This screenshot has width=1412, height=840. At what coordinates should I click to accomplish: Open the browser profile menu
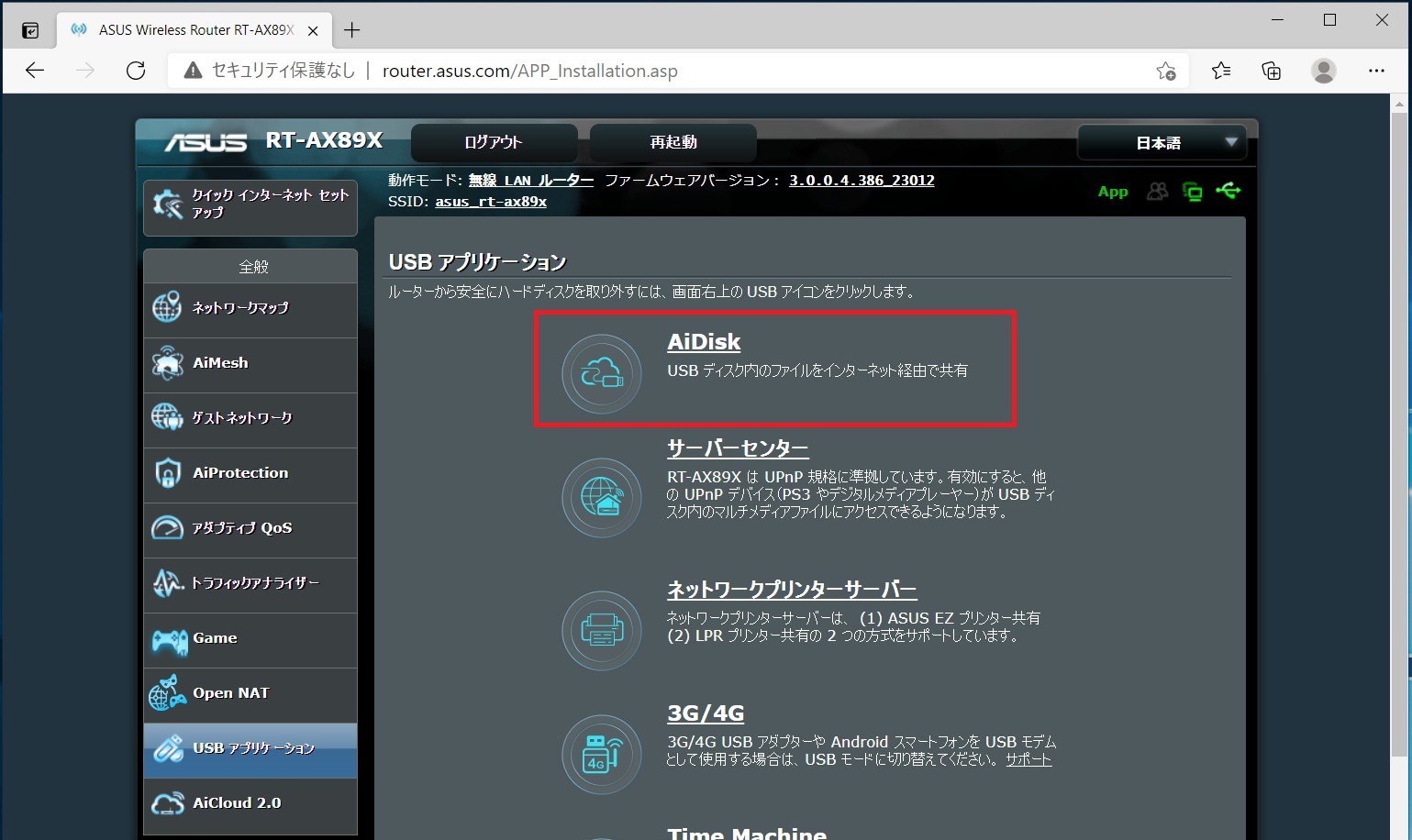click(x=1323, y=71)
